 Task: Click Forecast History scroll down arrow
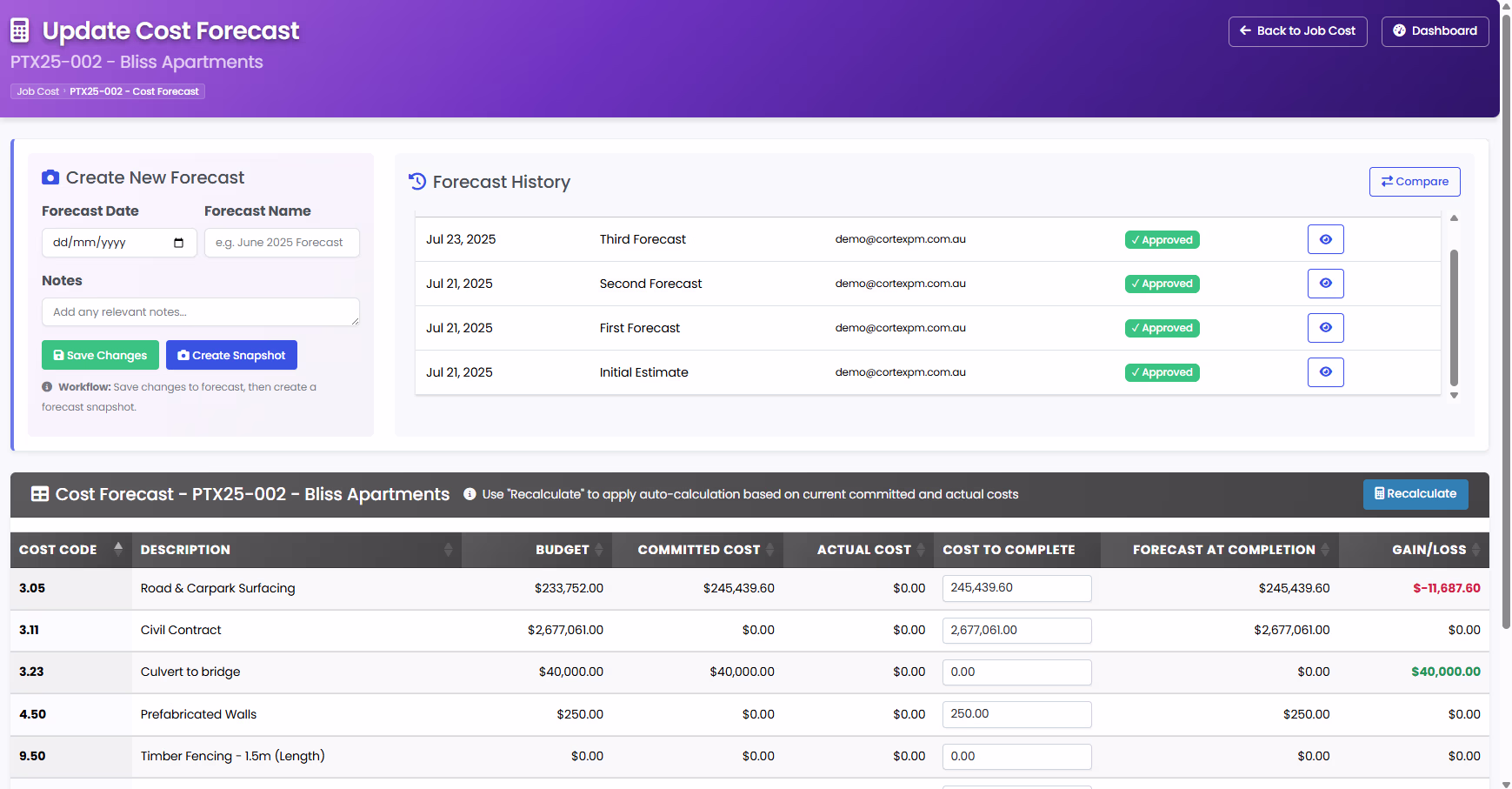point(1454,396)
